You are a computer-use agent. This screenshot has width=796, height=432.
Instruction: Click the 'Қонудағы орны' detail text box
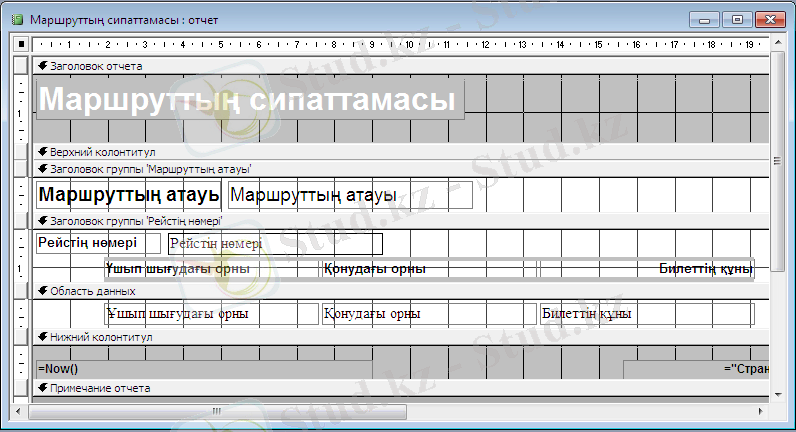[429, 314]
